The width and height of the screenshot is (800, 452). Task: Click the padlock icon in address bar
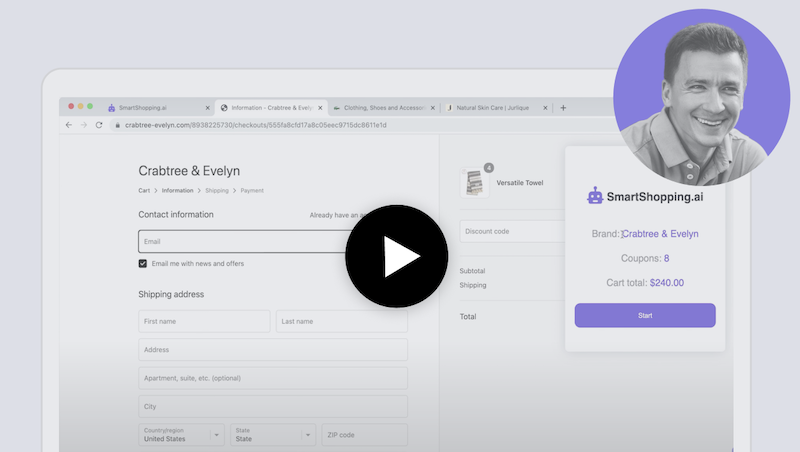pyautogui.click(x=117, y=125)
